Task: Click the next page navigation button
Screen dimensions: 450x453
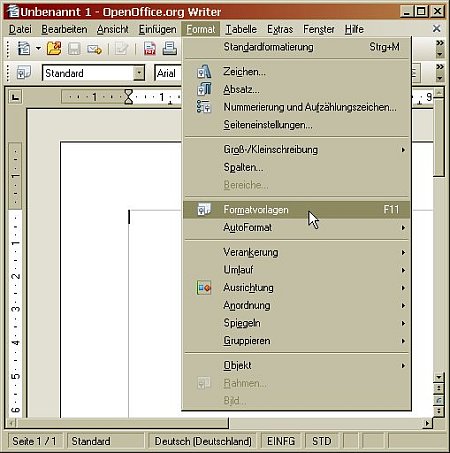Action: [x=439, y=411]
